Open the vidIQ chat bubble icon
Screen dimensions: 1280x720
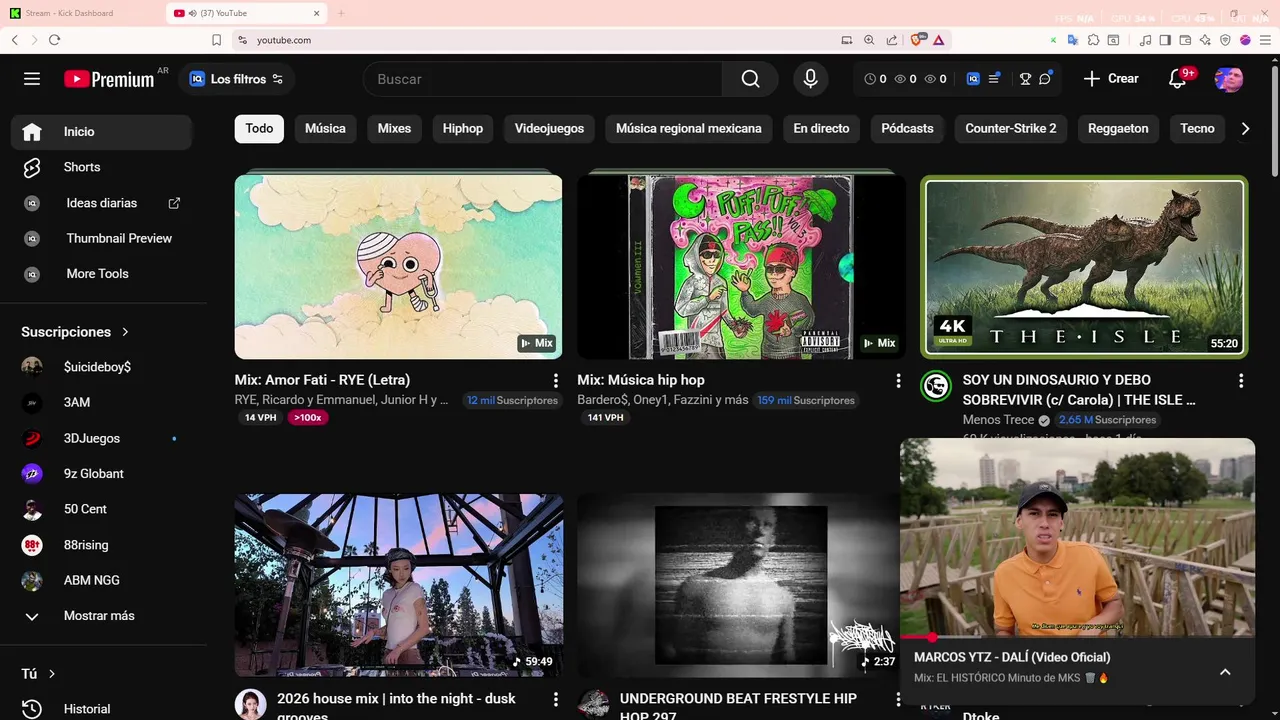click(x=1045, y=79)
